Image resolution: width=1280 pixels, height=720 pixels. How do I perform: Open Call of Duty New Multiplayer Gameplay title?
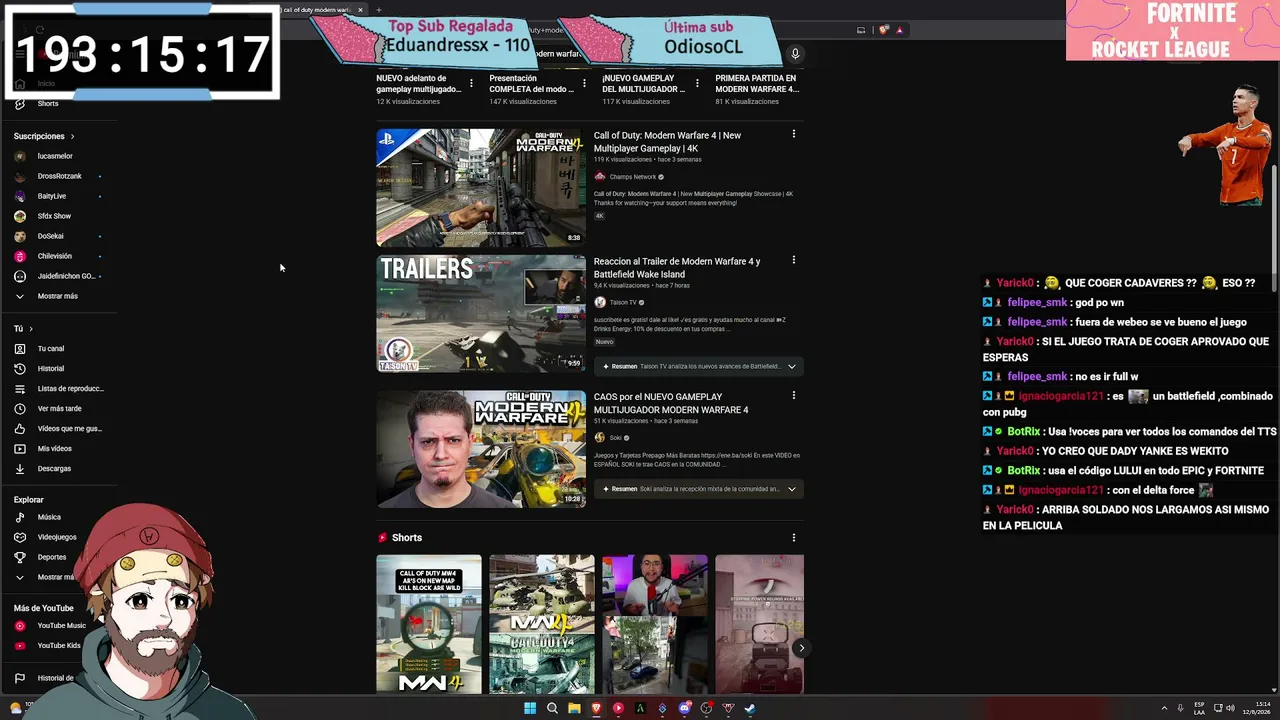click(668, 142)
